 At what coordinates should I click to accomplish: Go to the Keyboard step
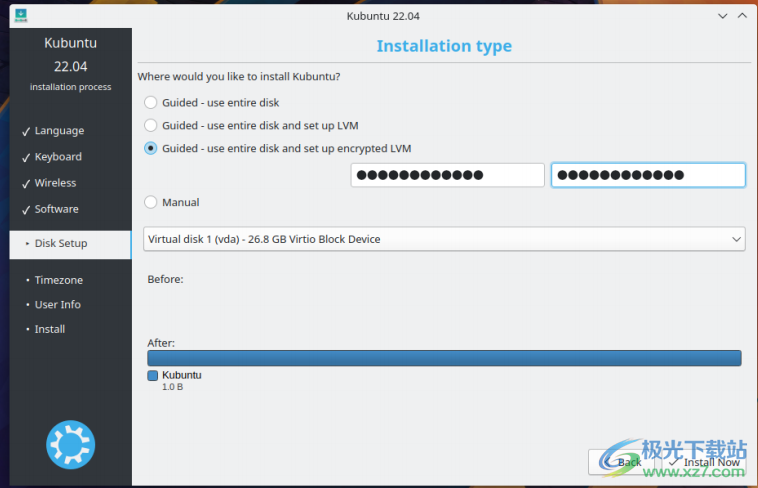[x=58, y=157]
